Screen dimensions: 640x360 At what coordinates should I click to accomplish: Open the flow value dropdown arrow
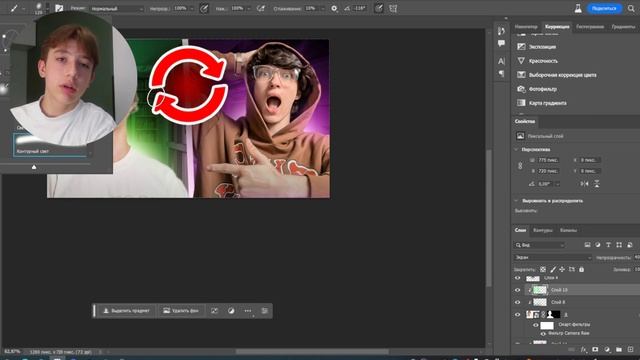(x=249, y=9)
